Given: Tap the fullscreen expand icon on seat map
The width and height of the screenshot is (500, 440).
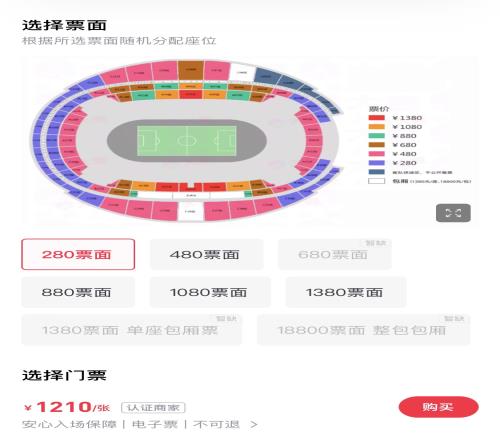Looking at the screenshot, I should click(x=453, y=213).
